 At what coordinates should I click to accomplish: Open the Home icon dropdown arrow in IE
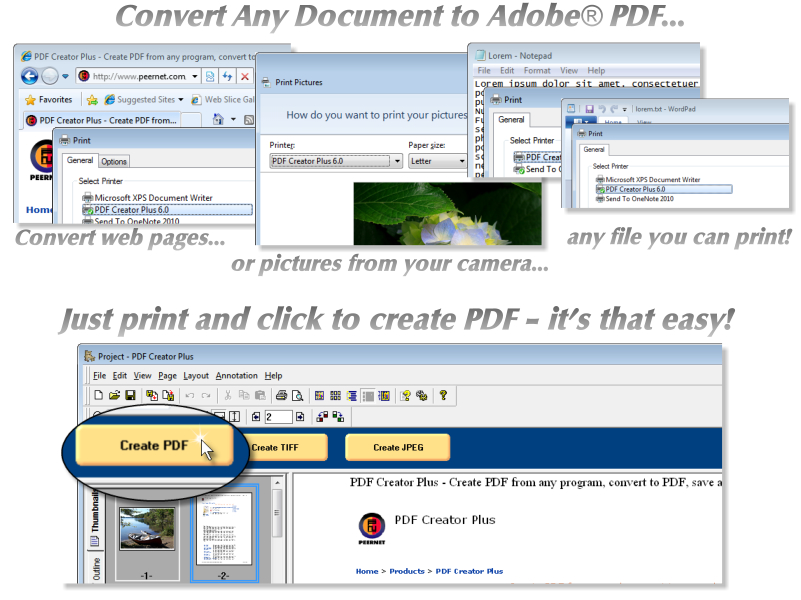(x=233, y=119)
